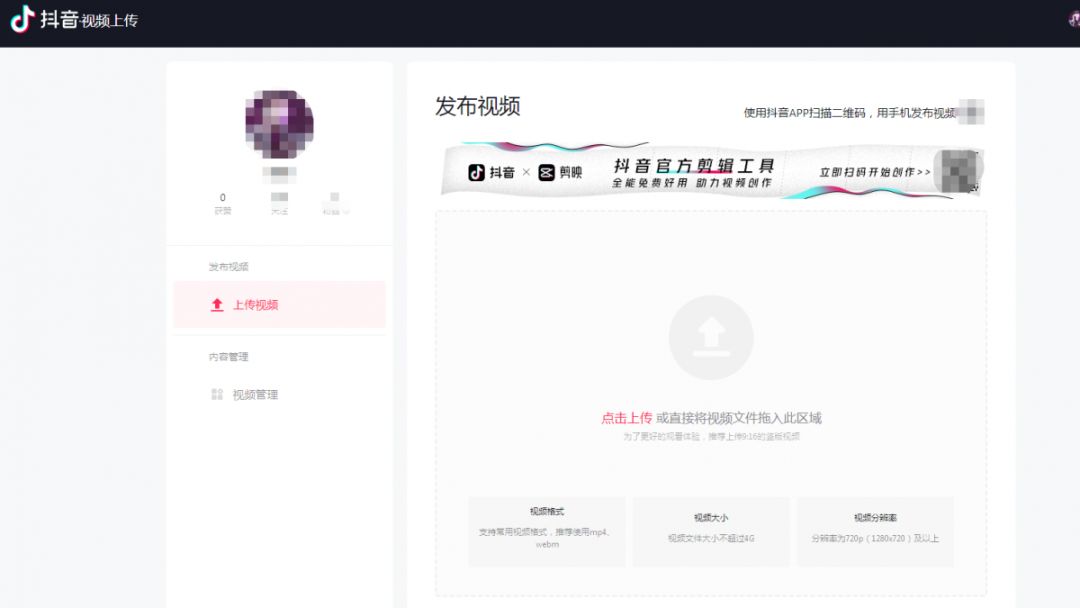Select the red upload arrow icon beside 上传视频
Viewport: 1080px width, 608px height.
click(x=216, y=305)
